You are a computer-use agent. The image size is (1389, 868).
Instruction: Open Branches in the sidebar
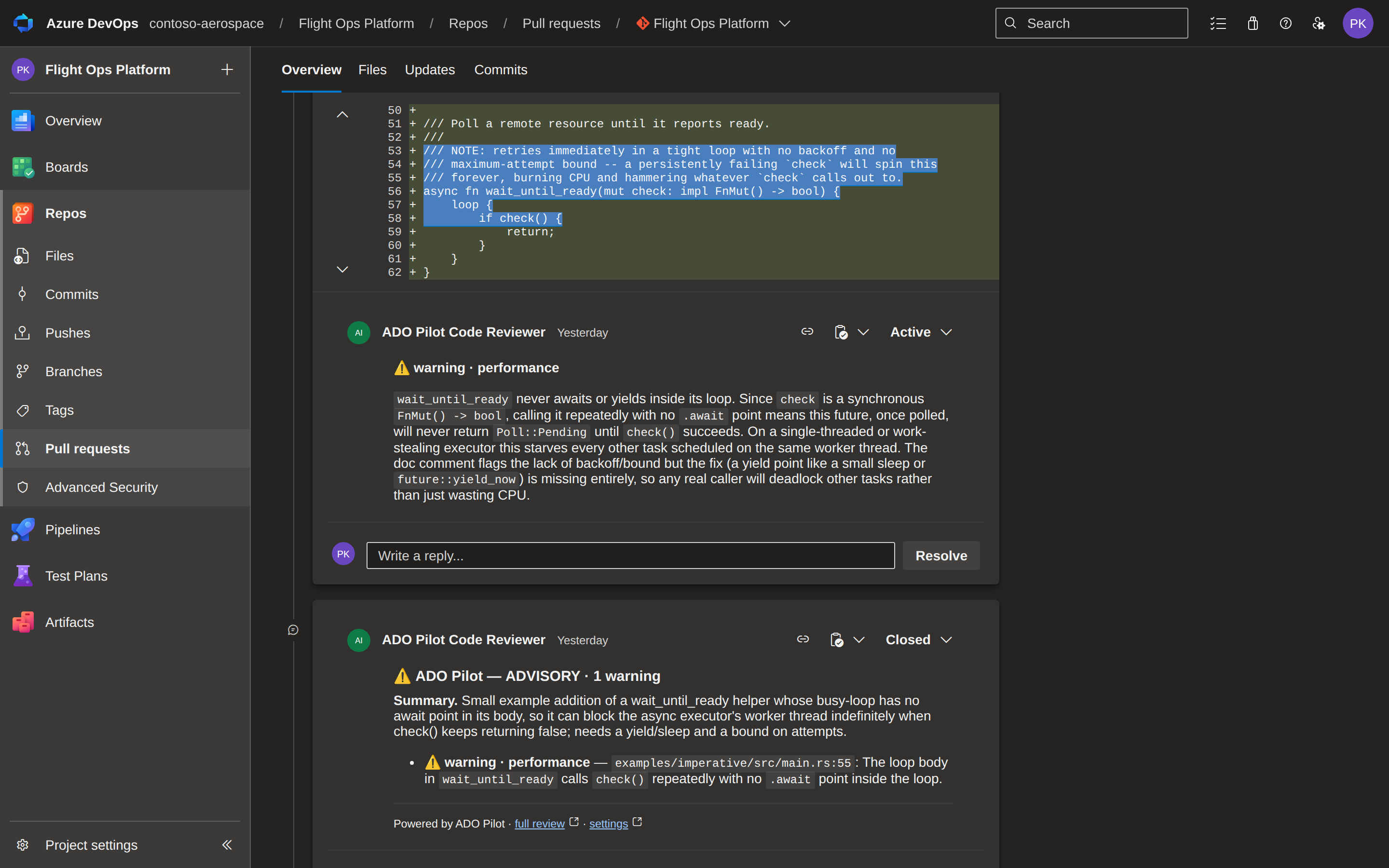tap(125, 371)
